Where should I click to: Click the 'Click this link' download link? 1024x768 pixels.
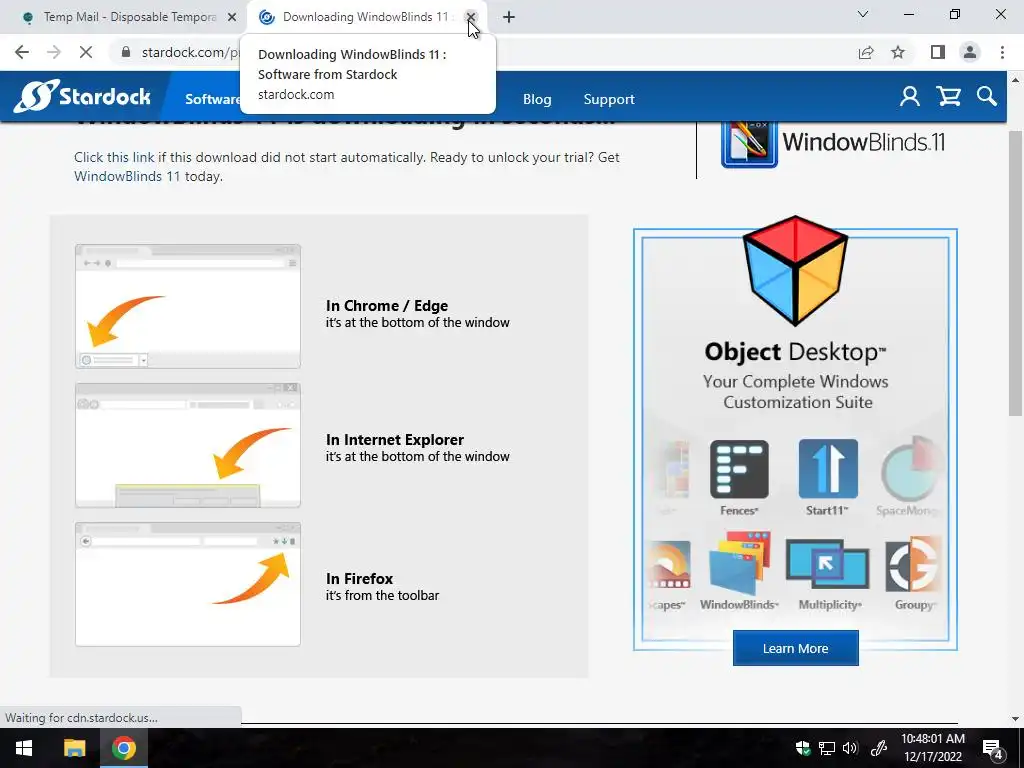click(x=114, y=157)
